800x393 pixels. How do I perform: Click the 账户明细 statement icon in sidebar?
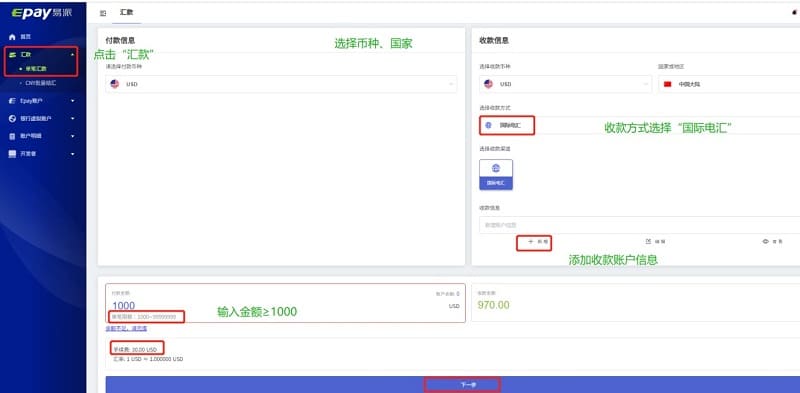pos(13,136)
